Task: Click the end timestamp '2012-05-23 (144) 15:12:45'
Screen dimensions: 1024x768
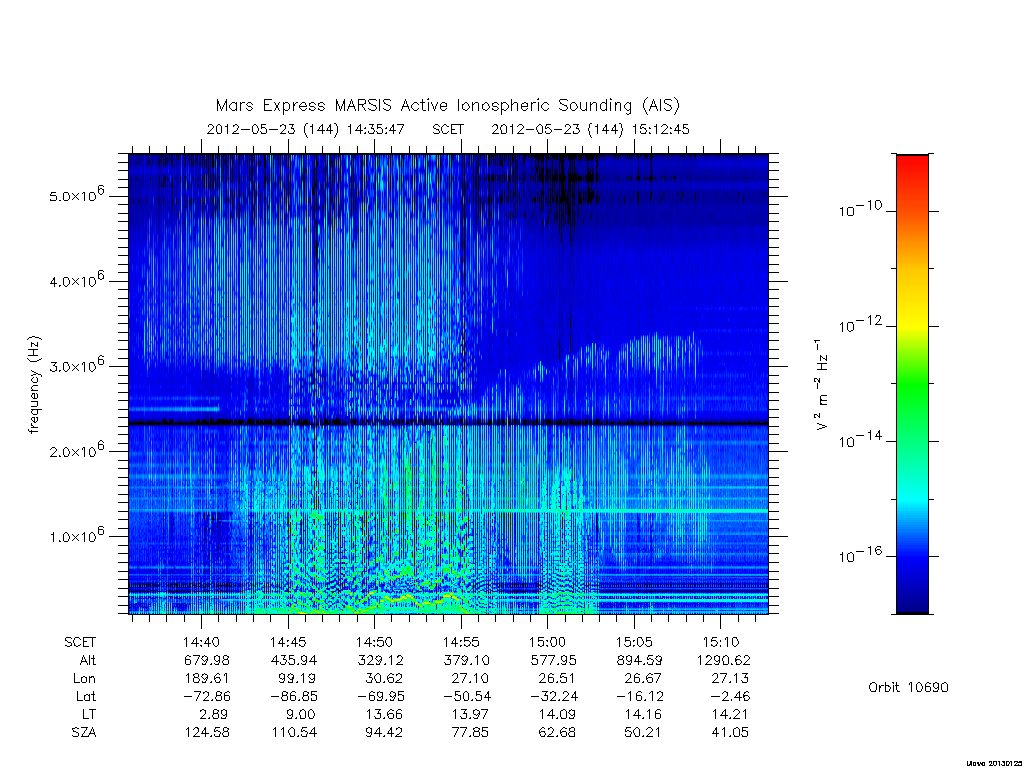Action: click(x=590, y=129)
